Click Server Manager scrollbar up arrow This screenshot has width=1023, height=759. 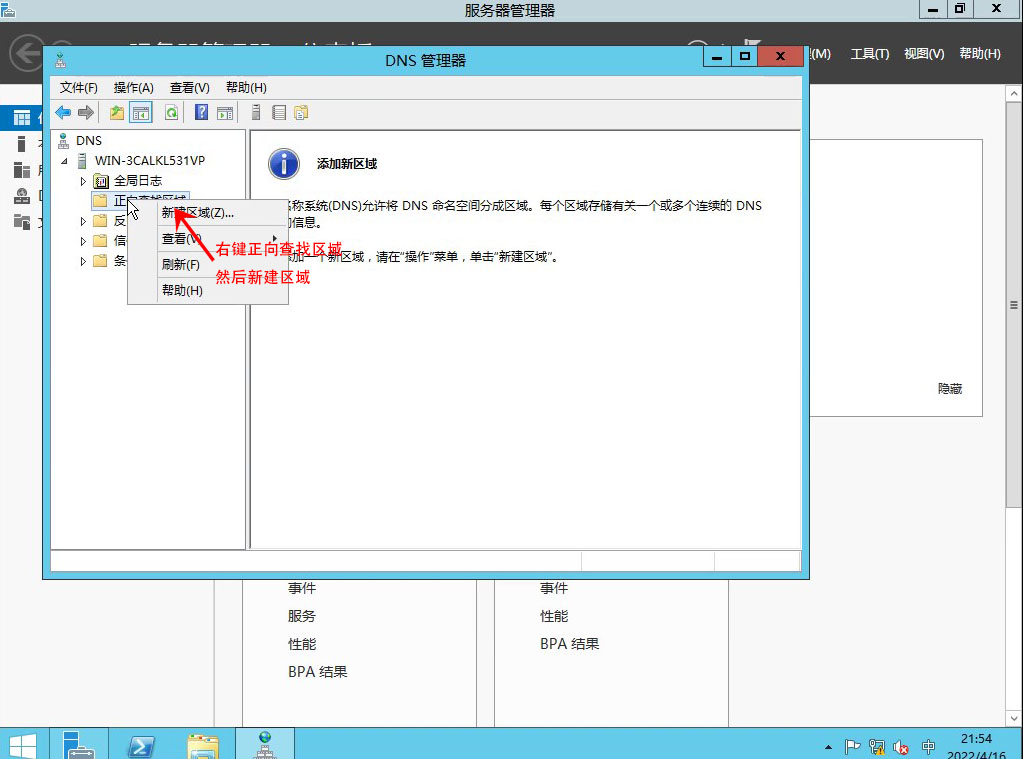click(1014, 94)
